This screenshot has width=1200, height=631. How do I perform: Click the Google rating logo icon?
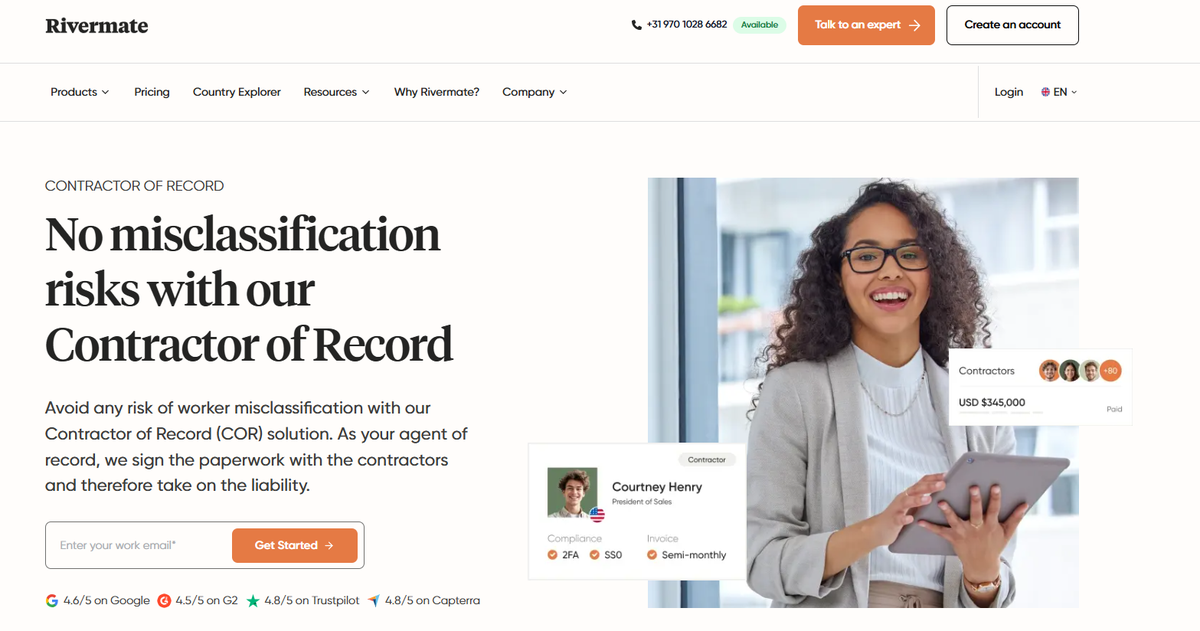click(52, 601)
